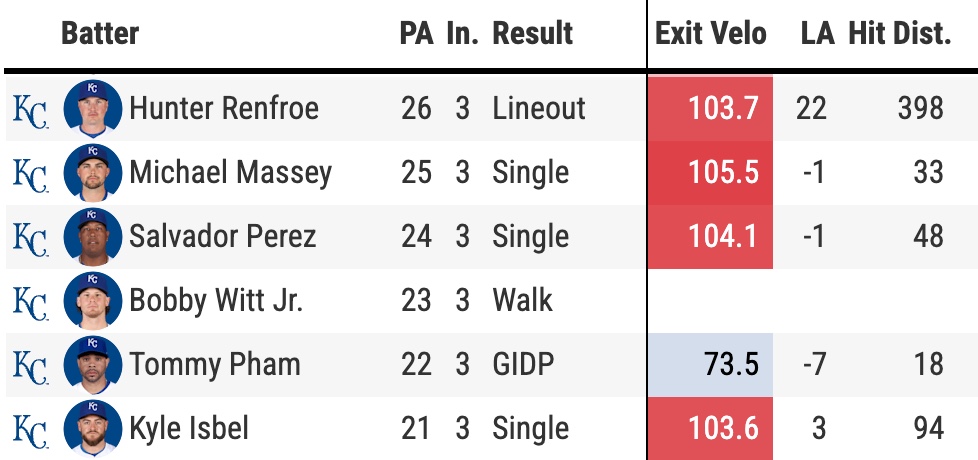
Task: Sort by the Result column header
Action: click(533, 34)
